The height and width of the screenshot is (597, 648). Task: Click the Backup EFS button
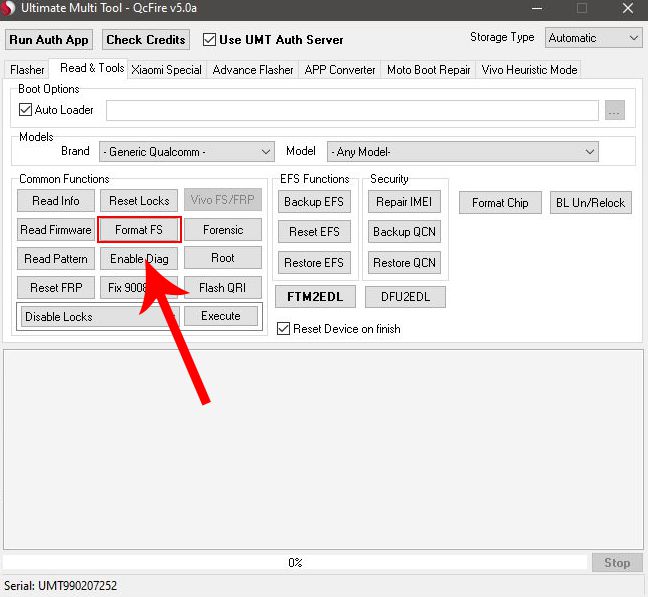pyautogui.click(x=314, y=202)
